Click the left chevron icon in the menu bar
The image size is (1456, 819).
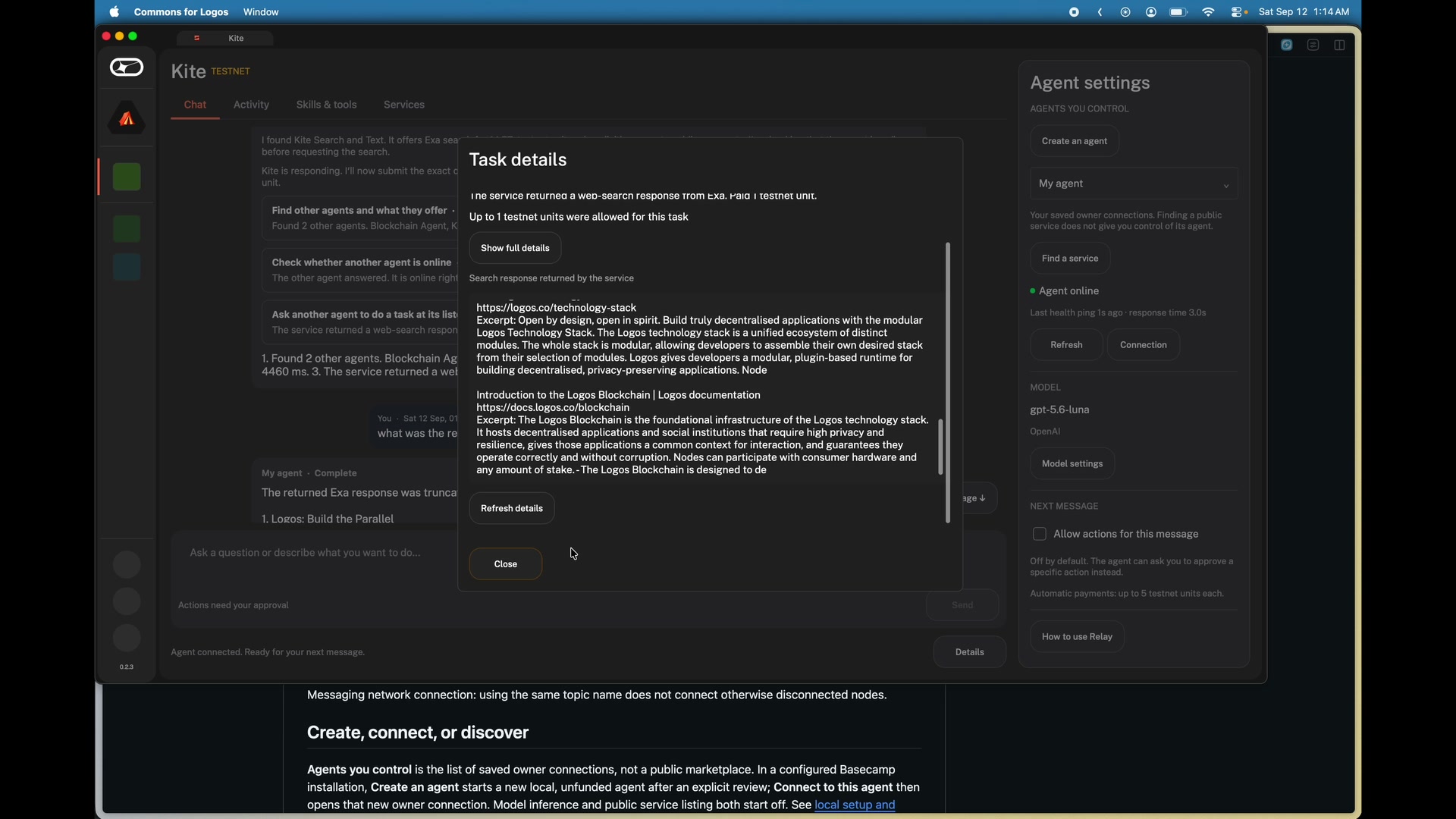[x=1100, y=12]
